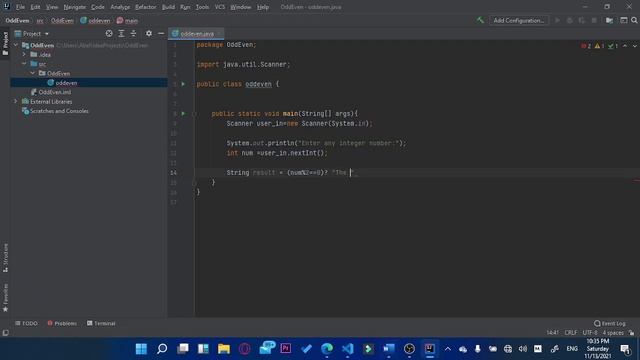Open the Project side tool stripe button
This screenshot has height=360, width=640.
click(5, 43)
